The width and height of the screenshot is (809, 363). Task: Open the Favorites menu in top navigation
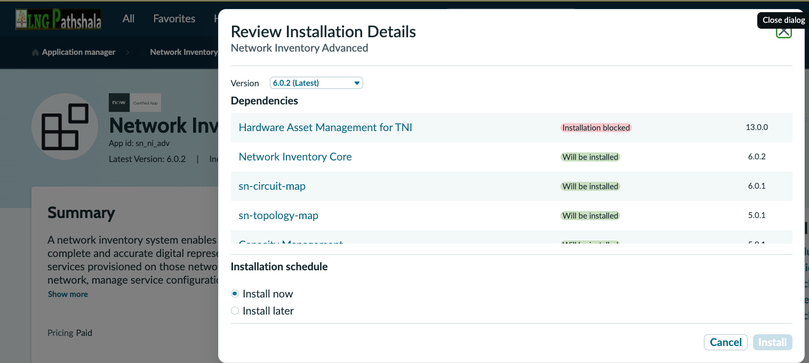pyautogui.click(x=174, y=19)
